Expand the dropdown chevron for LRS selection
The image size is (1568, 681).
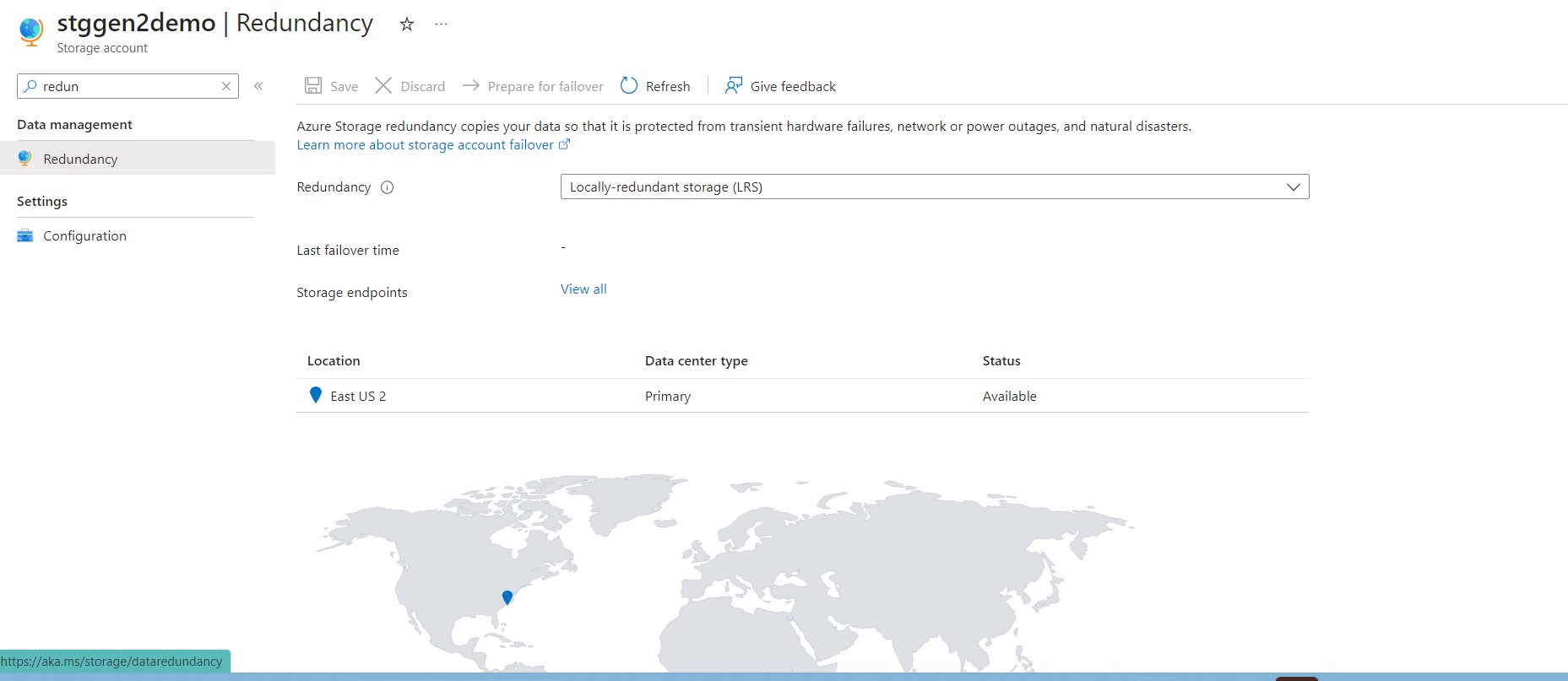coord(1293,186)
